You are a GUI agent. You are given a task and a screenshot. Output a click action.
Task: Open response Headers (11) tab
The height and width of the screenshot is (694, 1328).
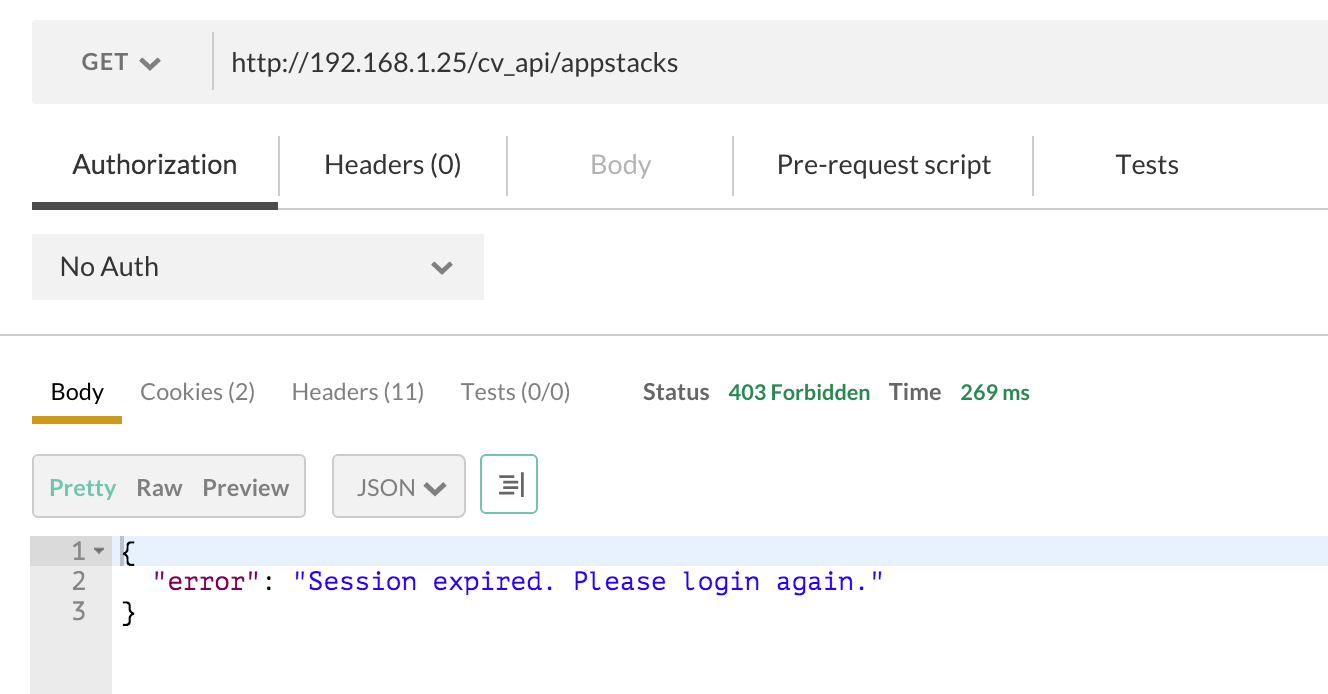click(x=357, y=392)
